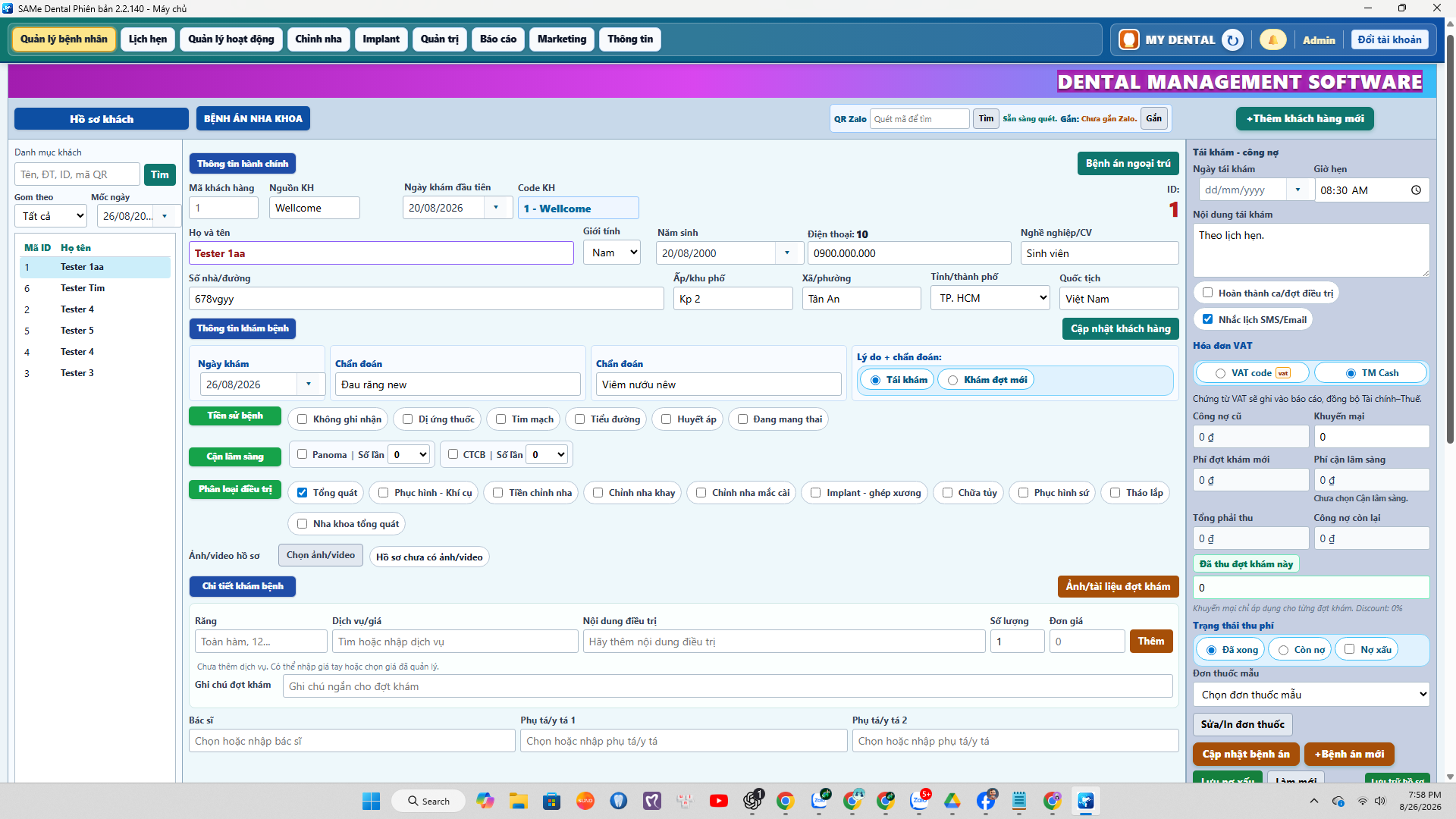Show hidden system tray icons
This screenshot has width=1456, height=819.
click(1314, 801)
